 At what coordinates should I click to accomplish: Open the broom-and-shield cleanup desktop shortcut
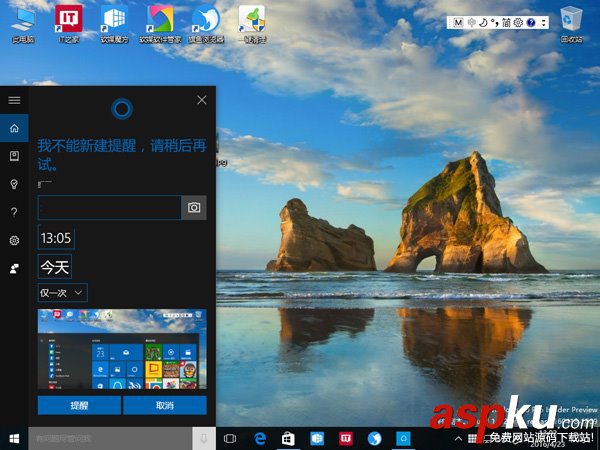pyautogui.click(x=252, y=24)
